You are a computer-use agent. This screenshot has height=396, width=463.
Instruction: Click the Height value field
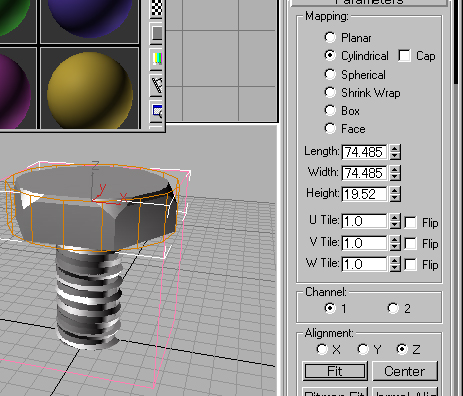[x=365, y=194]
